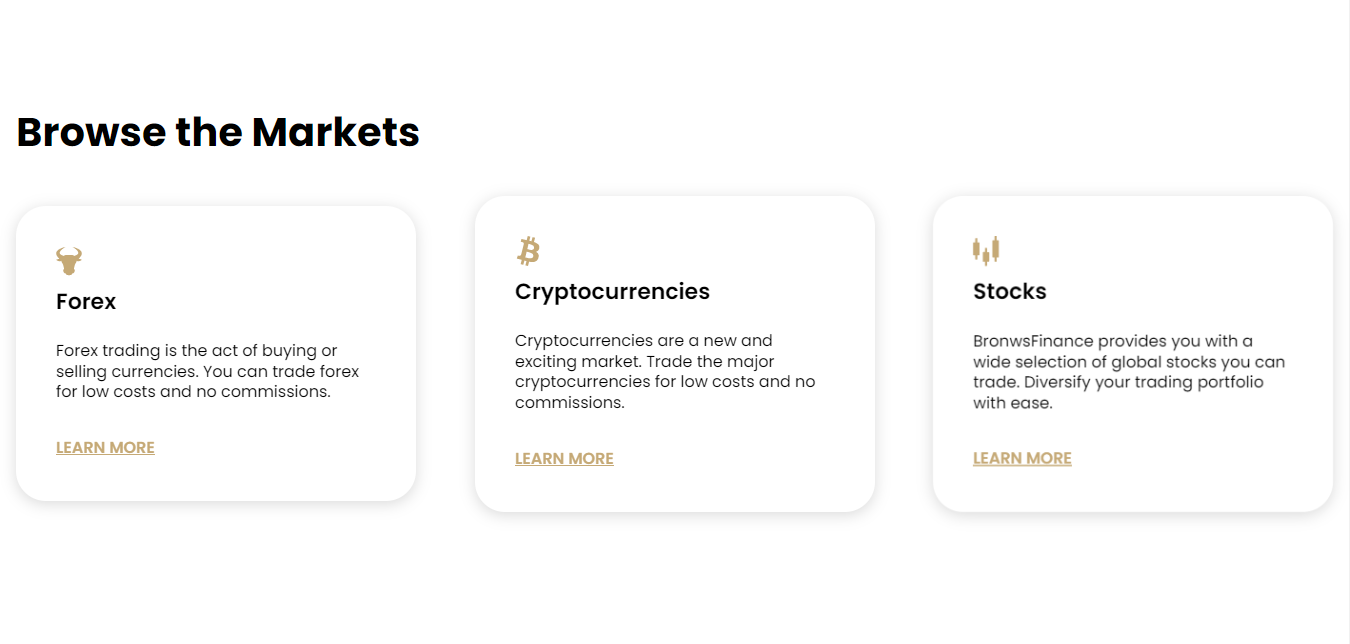Viewport: 1350px width, 644px height.
Task: Click the Forex trading description paragraph
Action: click(x=207, y=371)
